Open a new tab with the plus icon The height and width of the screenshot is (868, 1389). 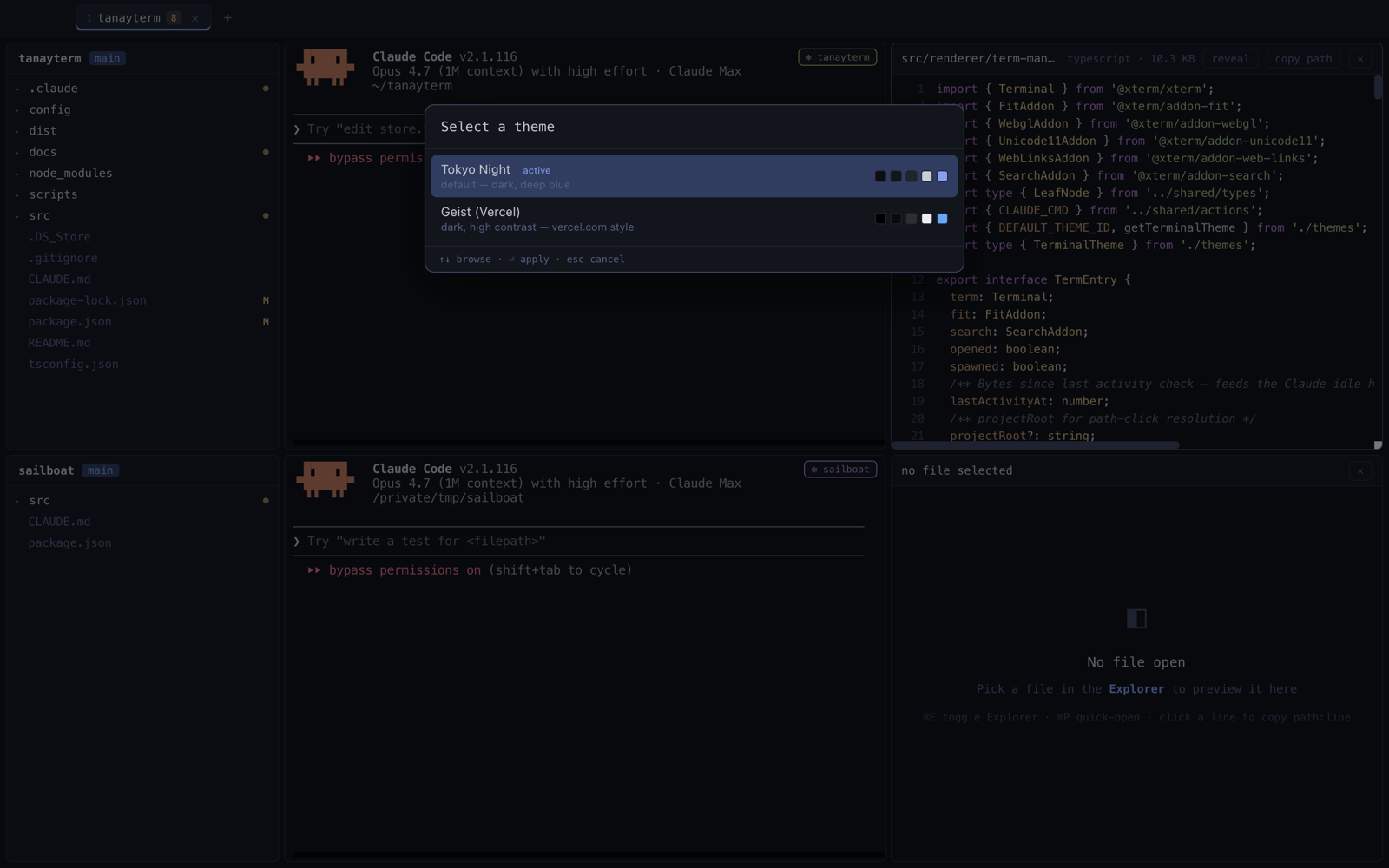[x=227, y=17]
